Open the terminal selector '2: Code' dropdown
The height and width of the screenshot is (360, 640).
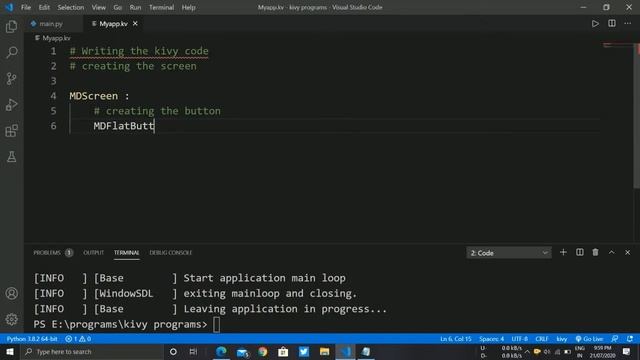(509, 253)
